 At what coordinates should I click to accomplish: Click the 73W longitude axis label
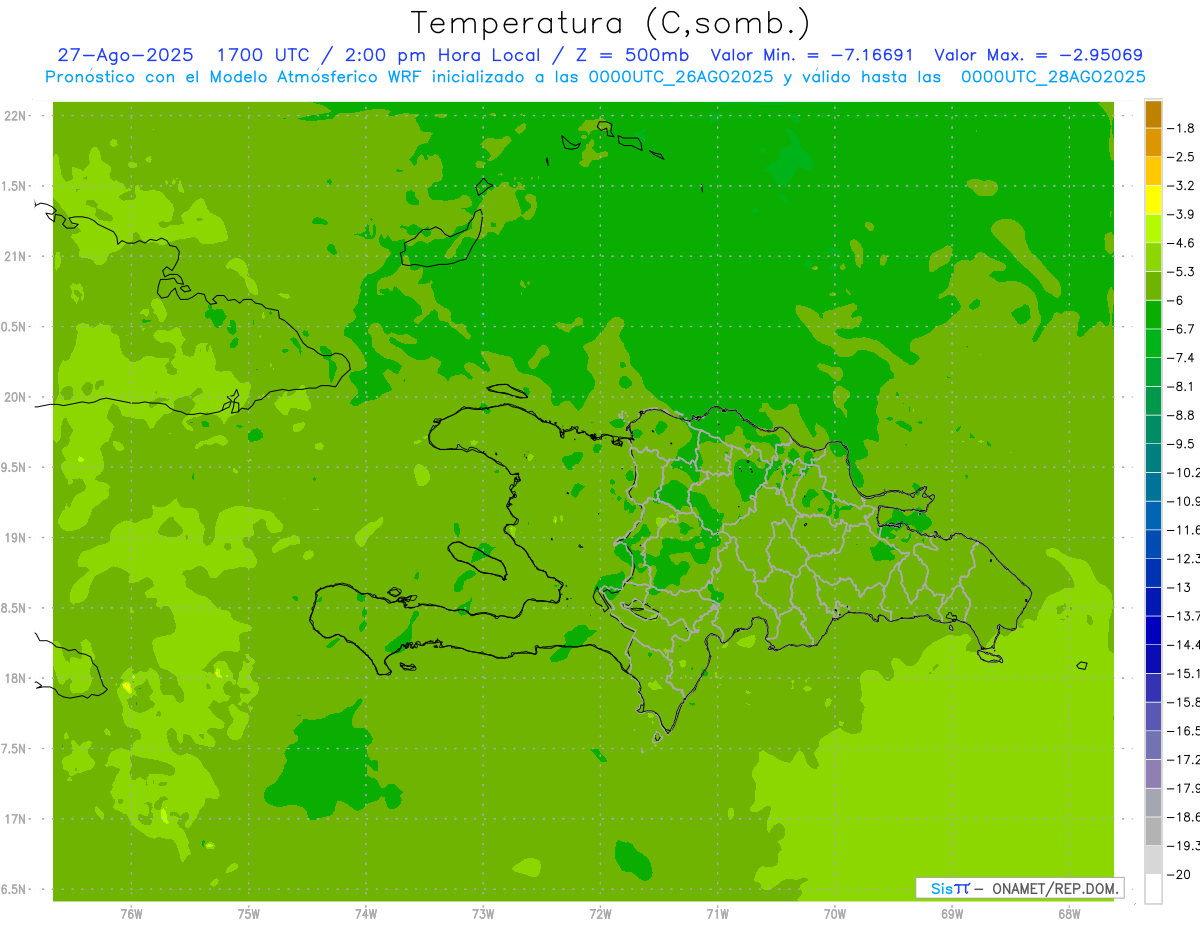click(483, 914)
